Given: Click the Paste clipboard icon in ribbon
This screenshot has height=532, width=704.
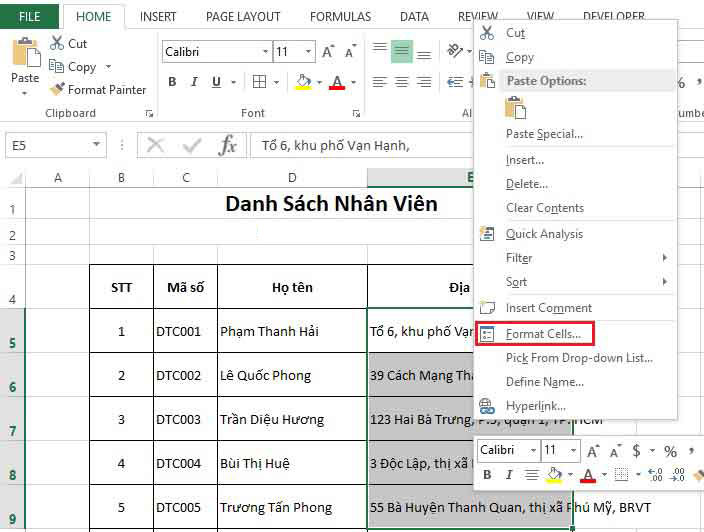Looking at the screenshot, I should (x=26, y=53).
